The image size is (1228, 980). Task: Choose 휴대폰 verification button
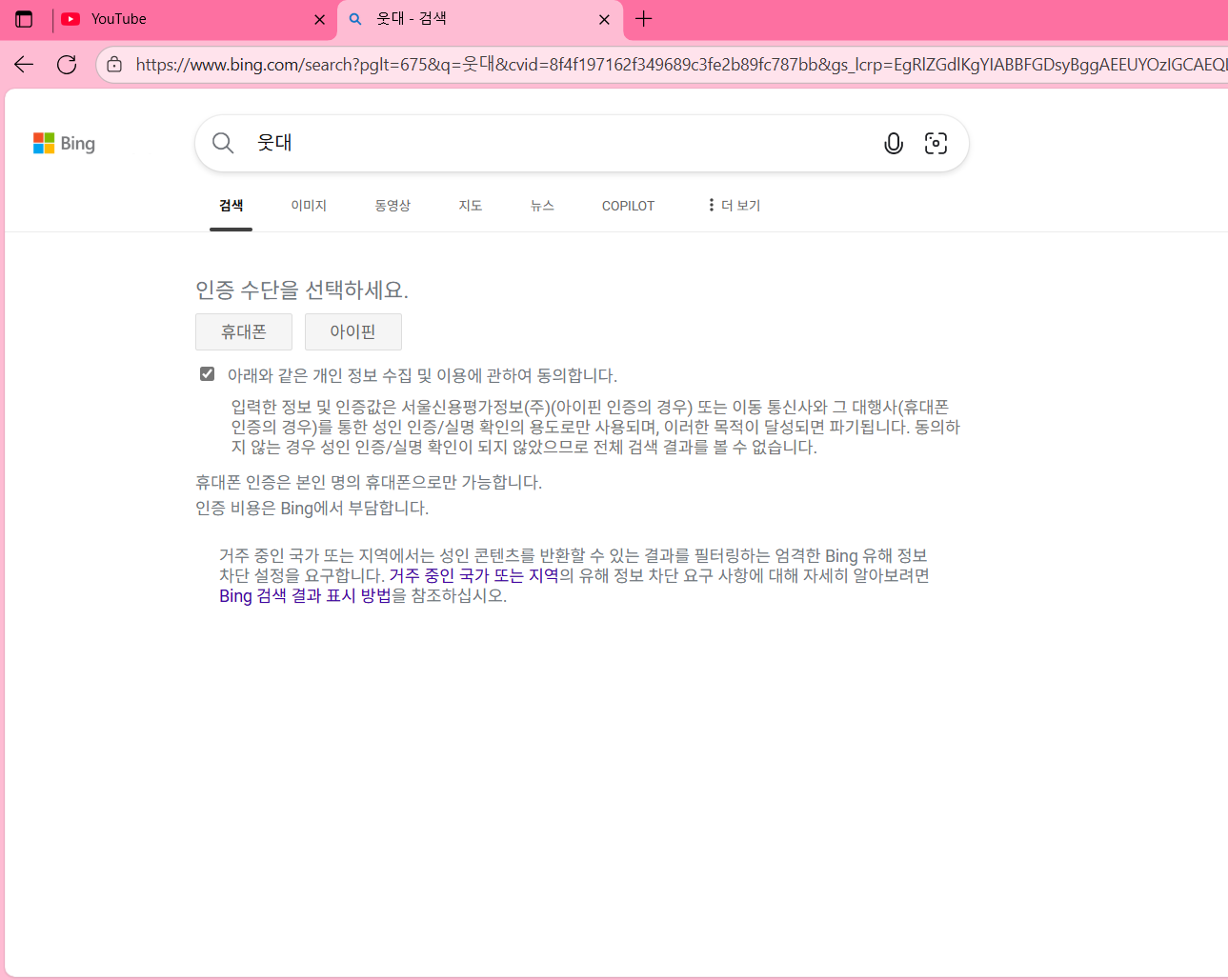244,331
